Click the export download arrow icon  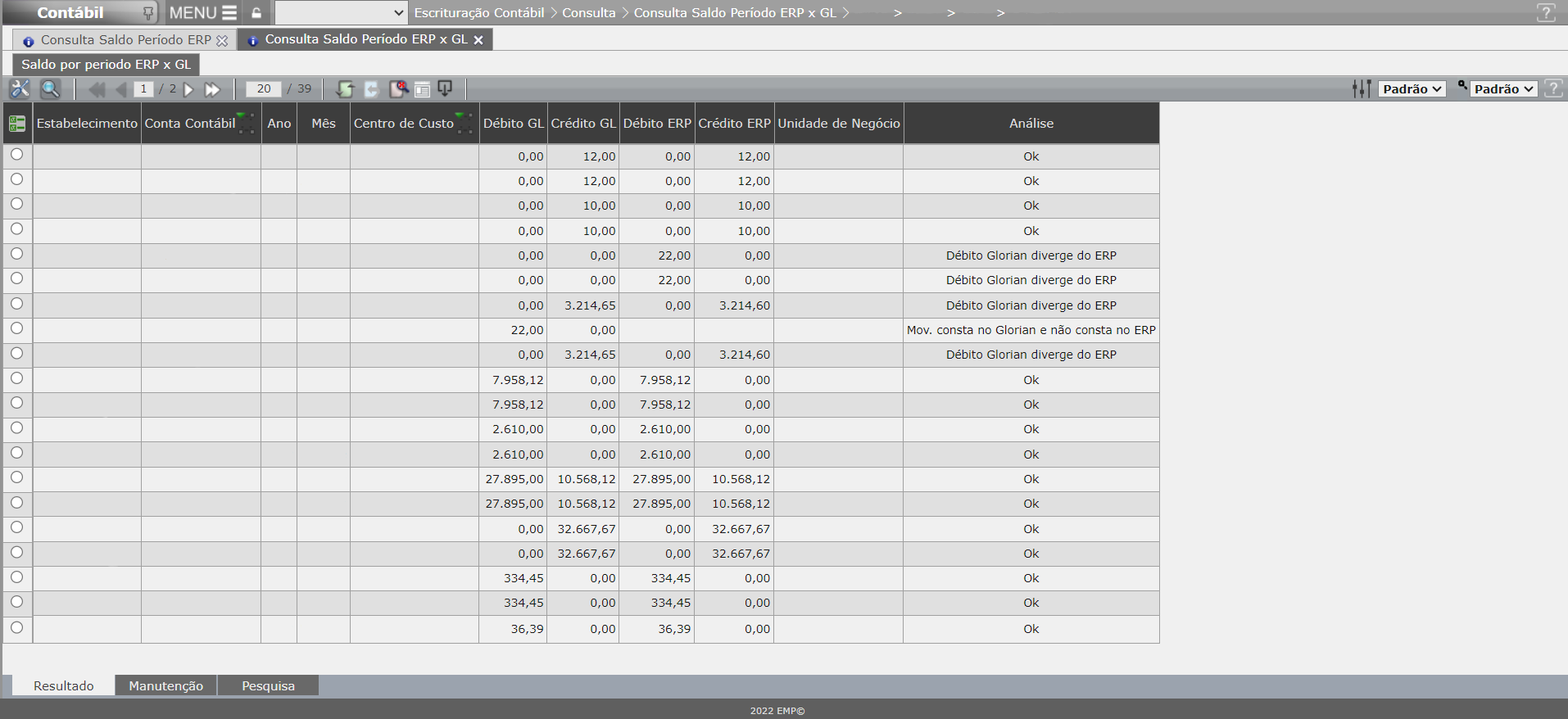point(446,88)
